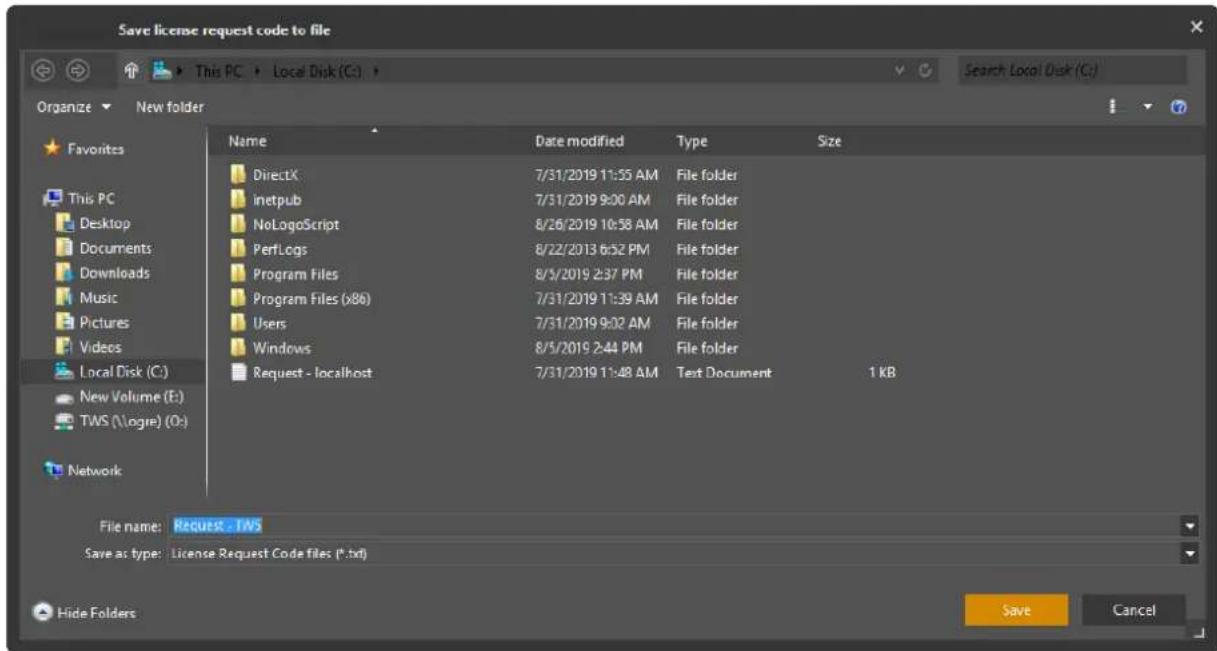Screen dimensions: 1217x651
Task: Select This PC in the sidebar
Action: pos(78,199)
